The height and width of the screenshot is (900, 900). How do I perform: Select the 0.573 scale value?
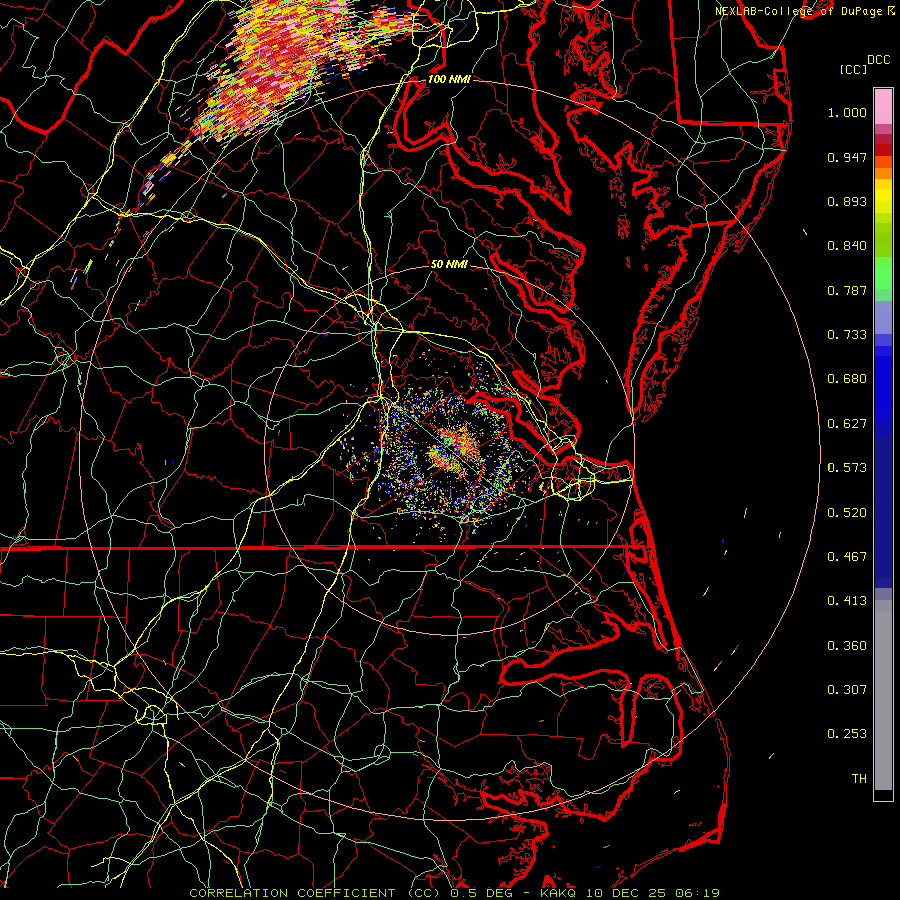pyautogui.click(x=847, y=468)
